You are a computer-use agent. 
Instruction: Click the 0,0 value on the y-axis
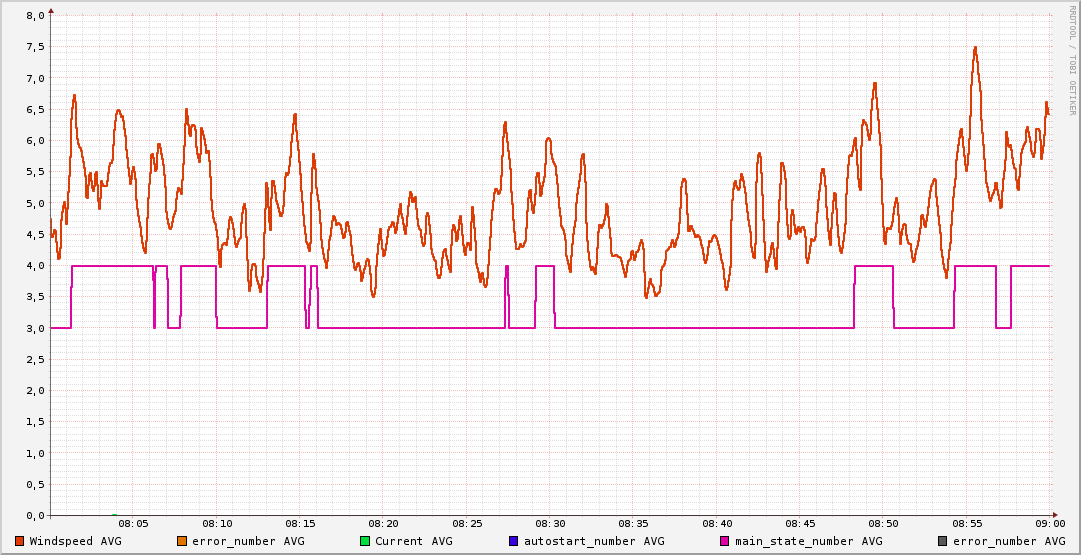[x=34, y=516]
